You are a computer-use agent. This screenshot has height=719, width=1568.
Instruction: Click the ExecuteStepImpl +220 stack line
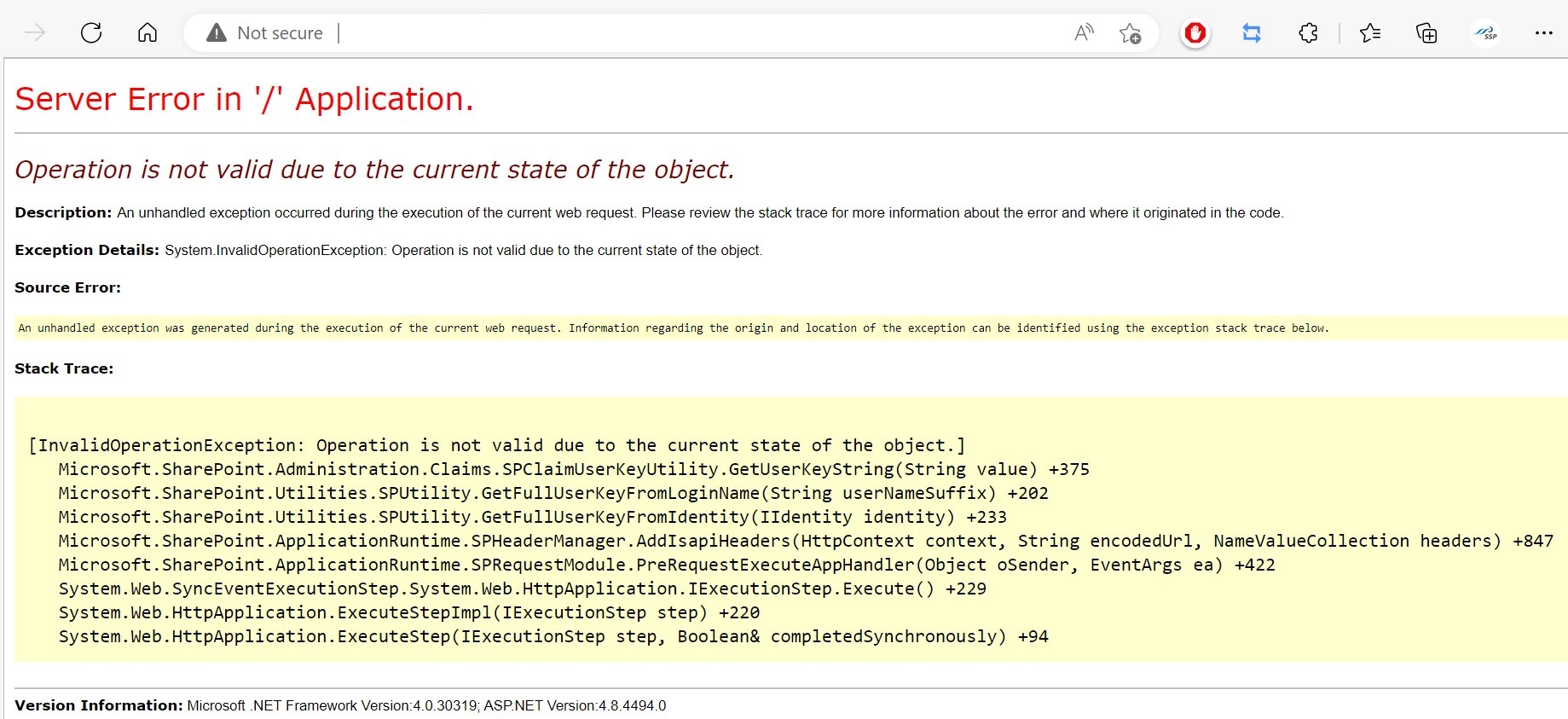(x=409, y=612)
